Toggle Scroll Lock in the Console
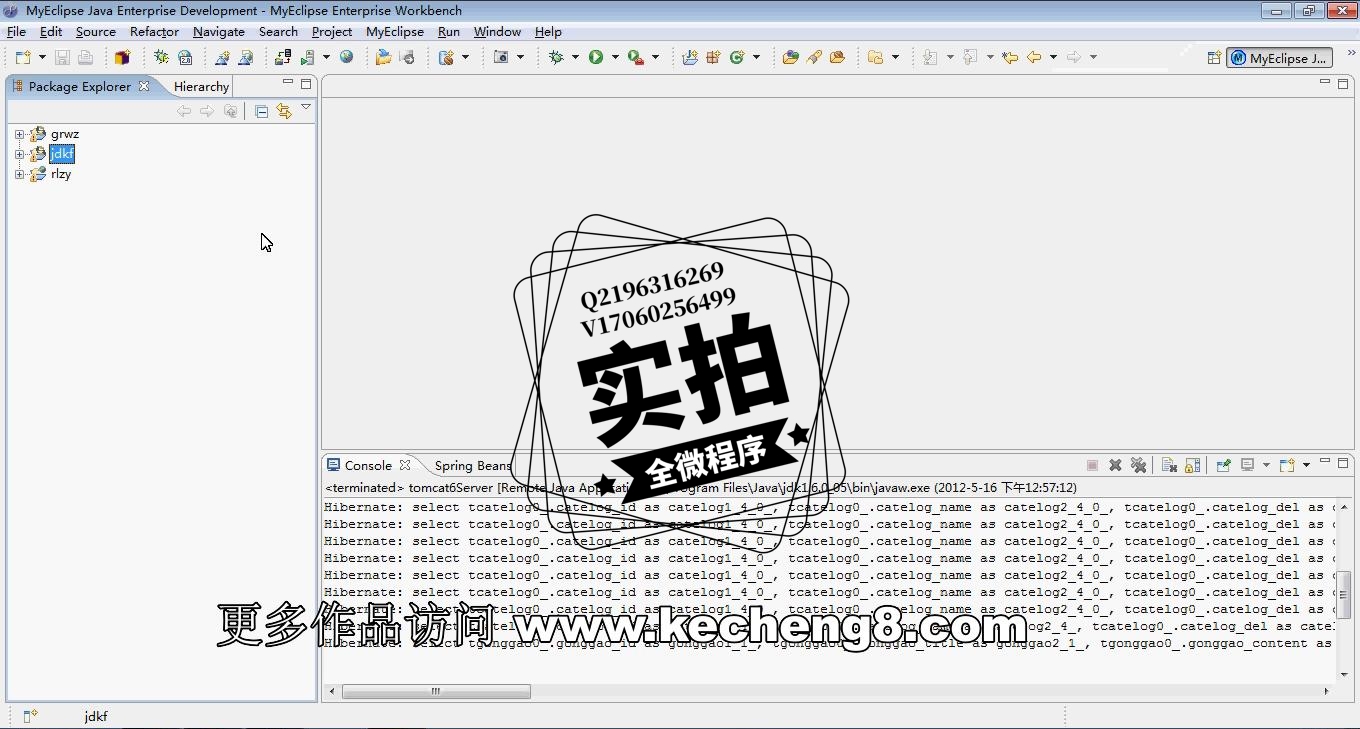 pyautogui.click(x=1192, y=465)
